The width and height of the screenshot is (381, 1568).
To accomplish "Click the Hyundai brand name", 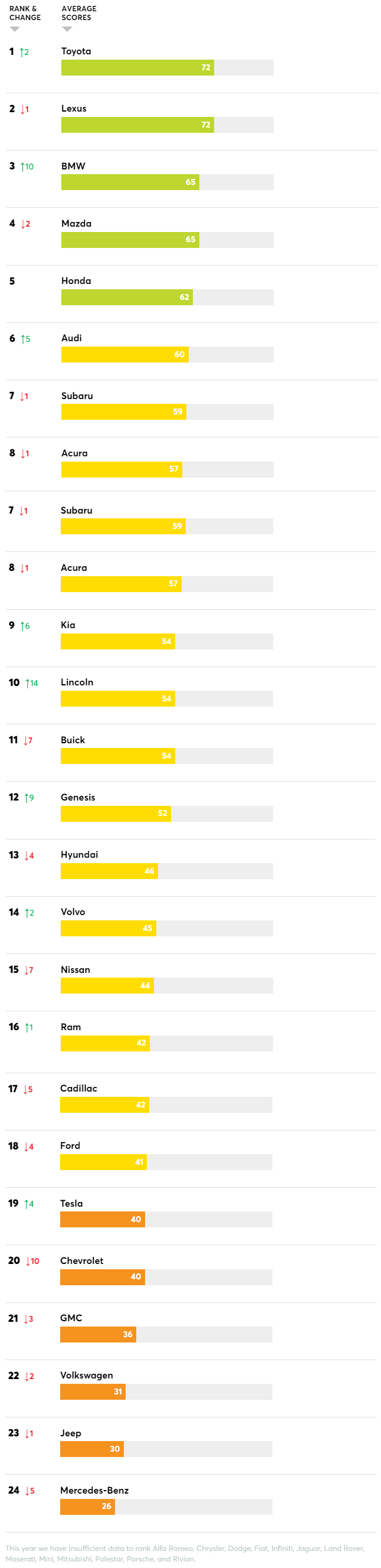I will coord(79,855).
